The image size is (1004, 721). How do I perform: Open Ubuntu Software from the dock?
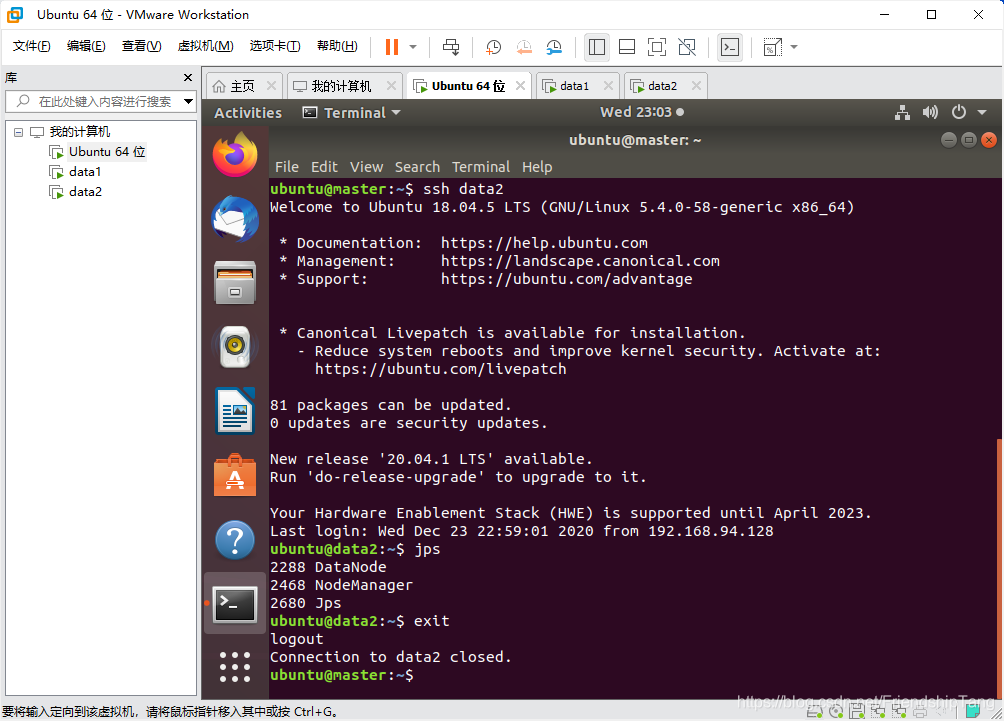click(x=235, y=475)
